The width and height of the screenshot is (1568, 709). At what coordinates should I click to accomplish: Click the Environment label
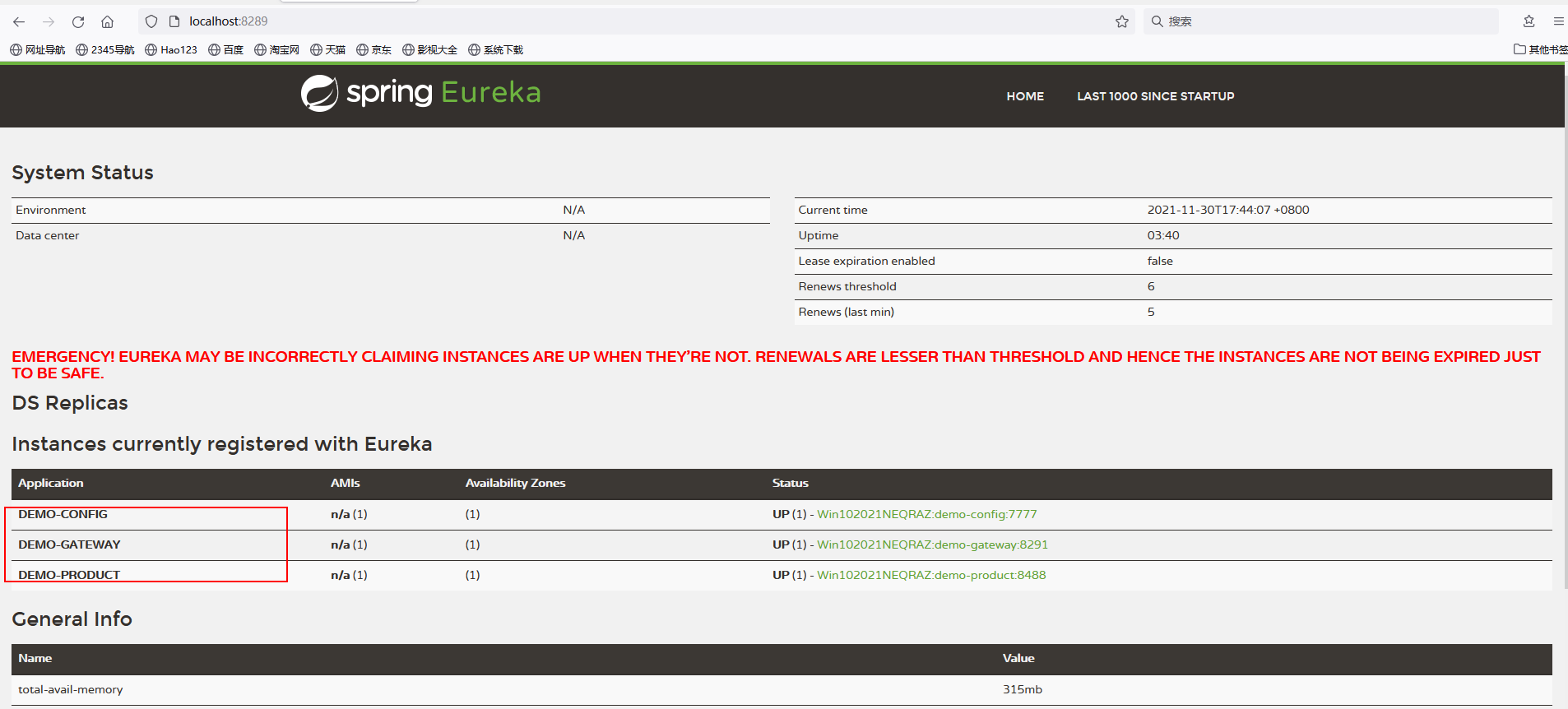[x=51, y=210]
